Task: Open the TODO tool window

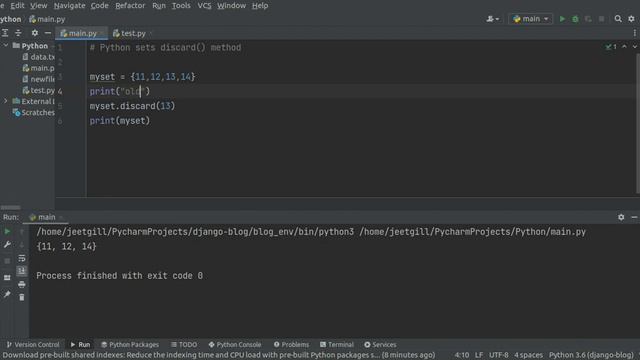Action: (x=184, y=344)
